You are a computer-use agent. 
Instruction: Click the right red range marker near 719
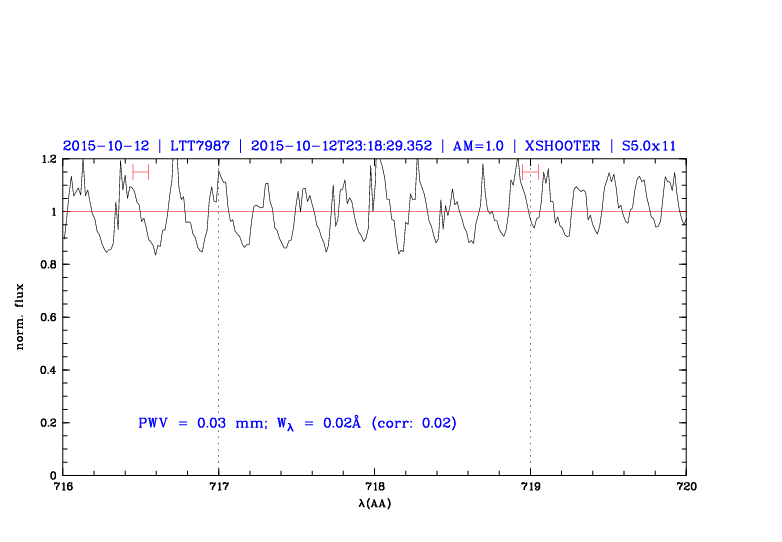[530, 172]
